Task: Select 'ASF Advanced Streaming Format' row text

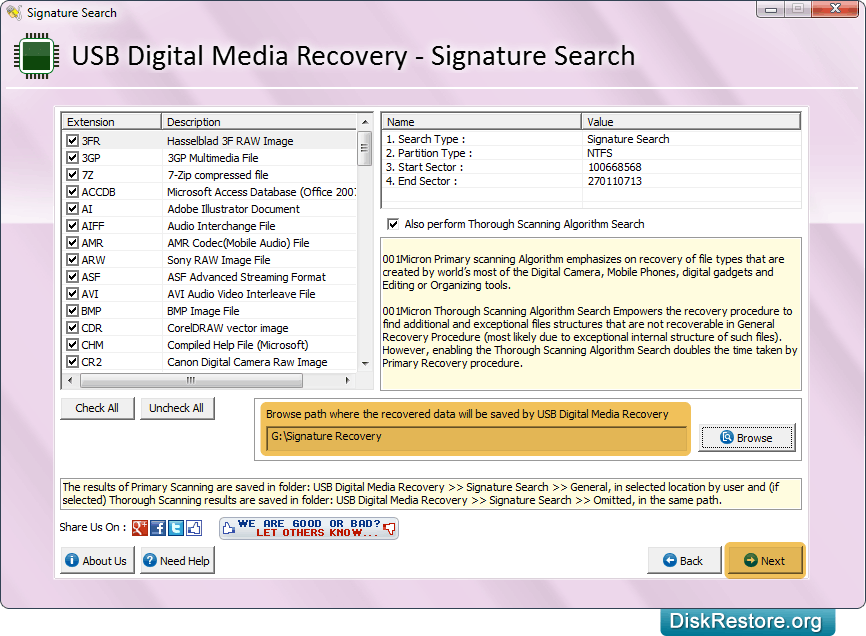Action: pyautogui.click(x=247, y=277)
